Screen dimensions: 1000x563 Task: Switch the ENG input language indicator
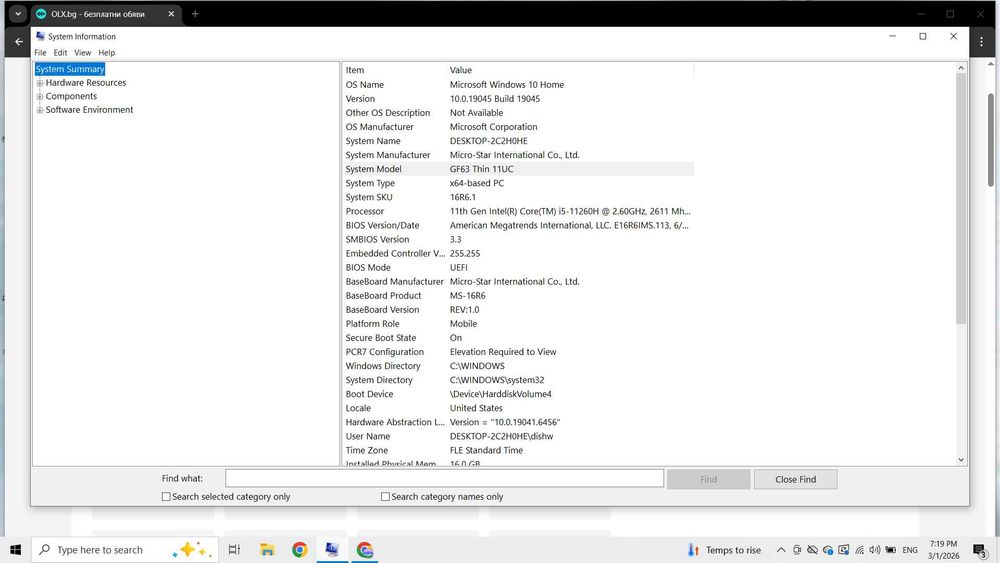point(910,550)
